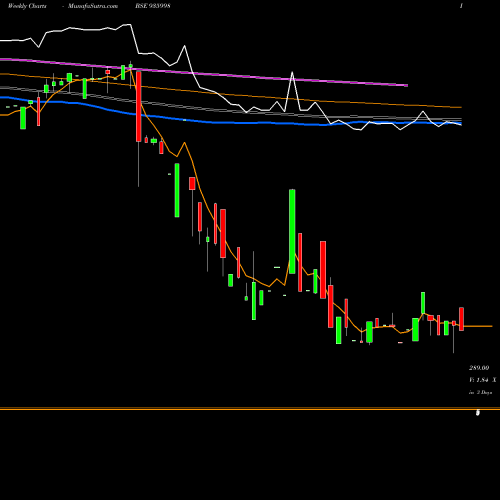The image size is (500, 500).
Task: Click the 'MunafaSutra.com' label
Action: click(93, 6)
